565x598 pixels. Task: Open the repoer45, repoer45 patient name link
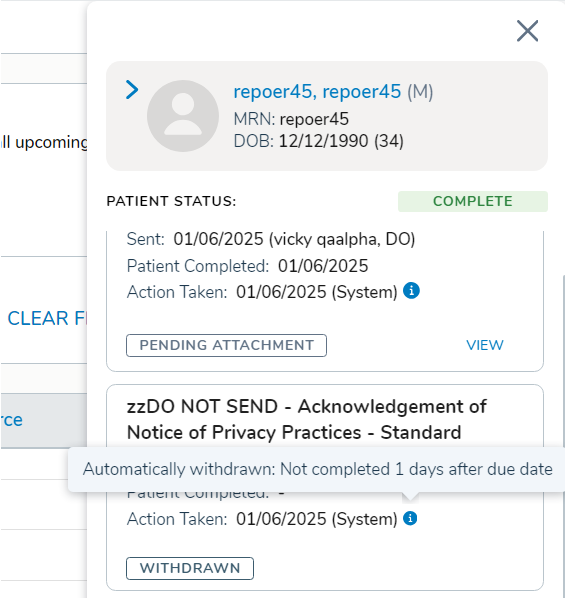(317, 92)
